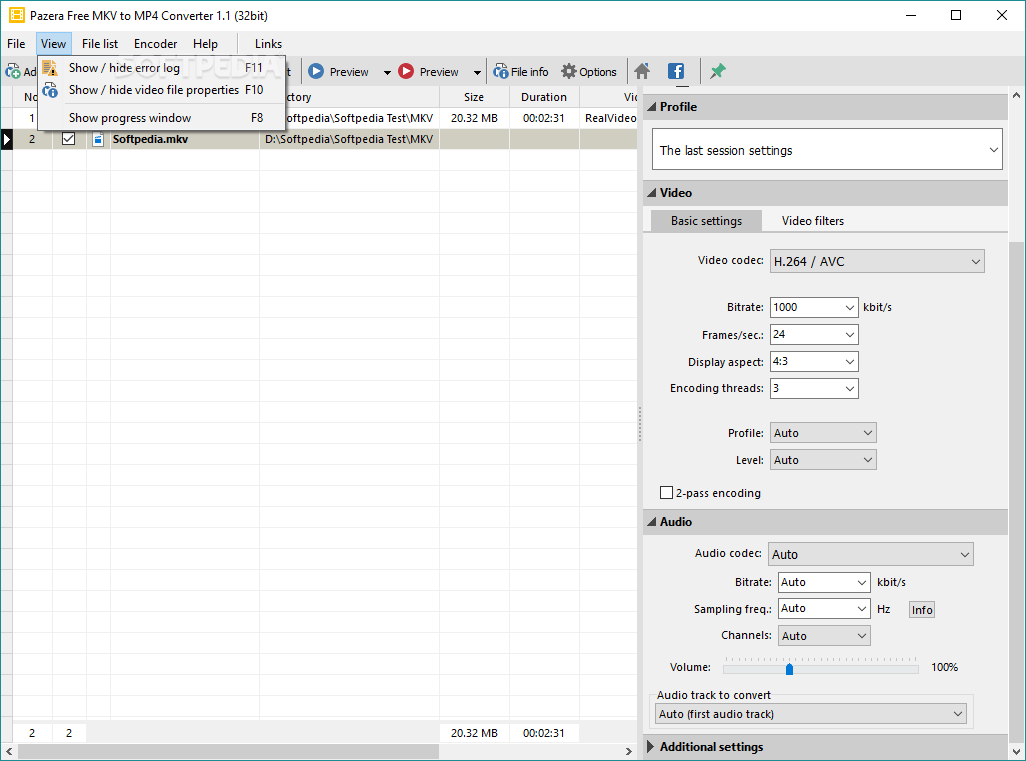
Task: Click the error log menu icon
Action: [x=50, y=67]
